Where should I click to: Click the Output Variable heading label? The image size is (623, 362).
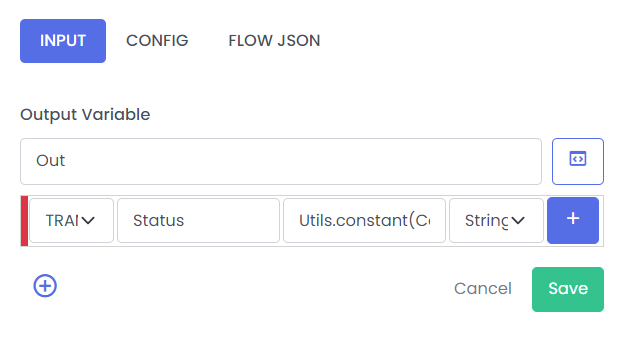click(85, 114)
